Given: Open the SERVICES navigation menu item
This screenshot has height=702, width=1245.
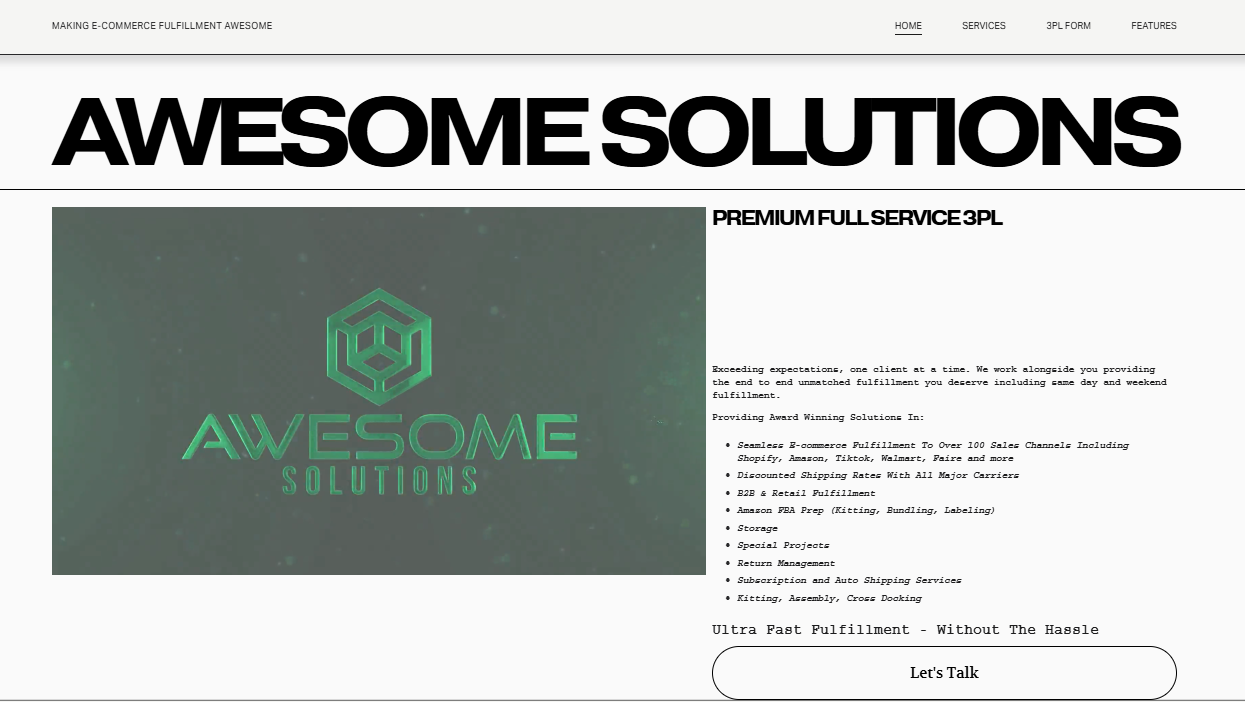Looking at the screenshot, I should (983, 26).
